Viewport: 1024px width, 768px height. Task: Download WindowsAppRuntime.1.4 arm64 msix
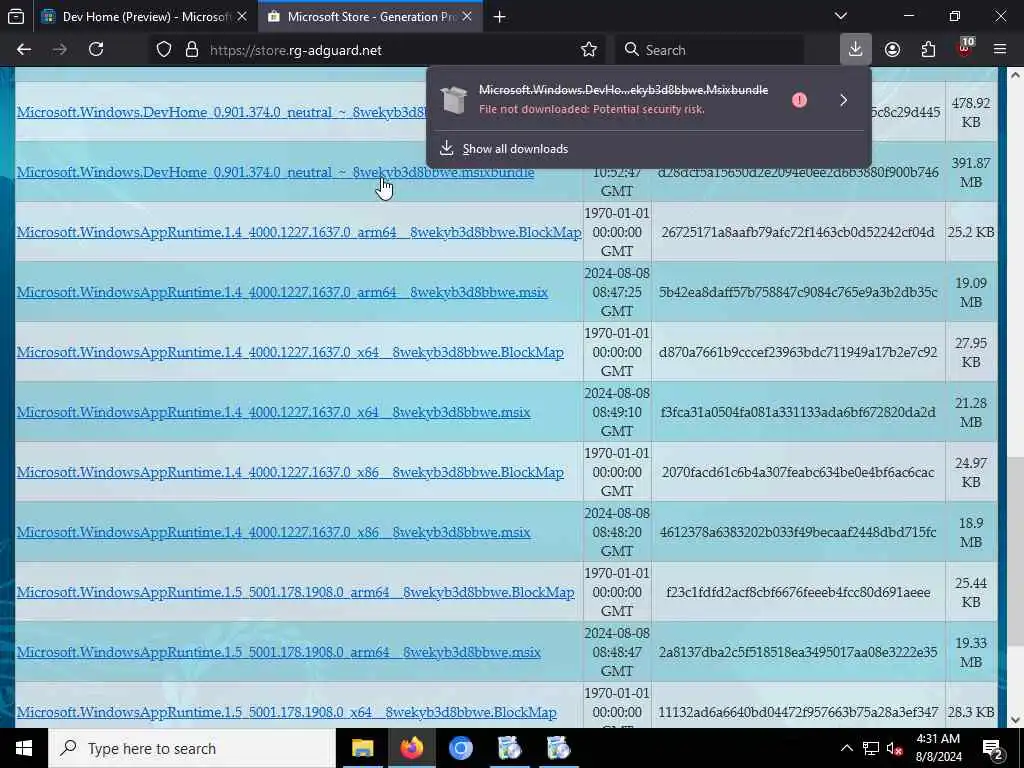pyautogui.click(x=282, y=293)
